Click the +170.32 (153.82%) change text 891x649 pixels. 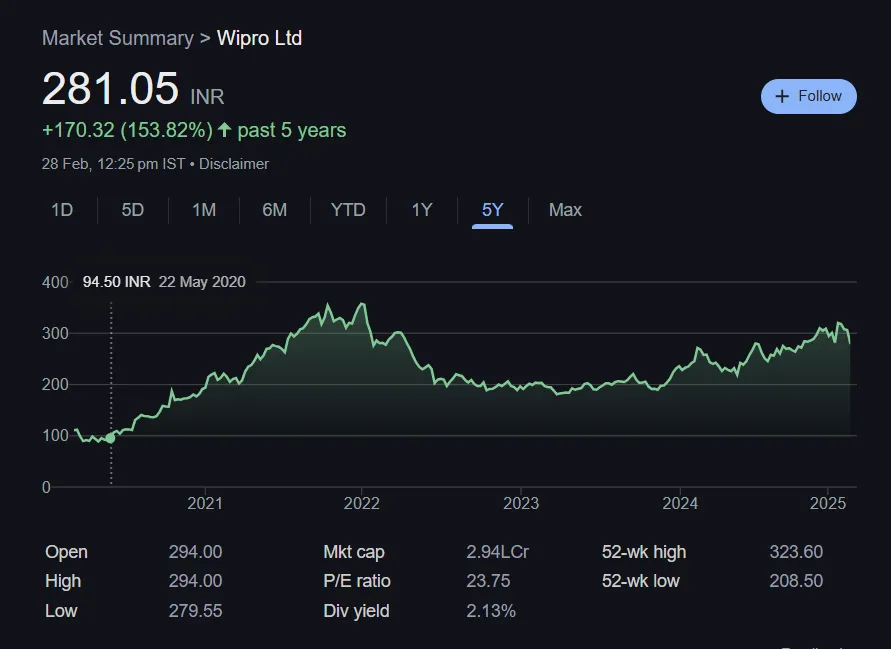(127, 130)
